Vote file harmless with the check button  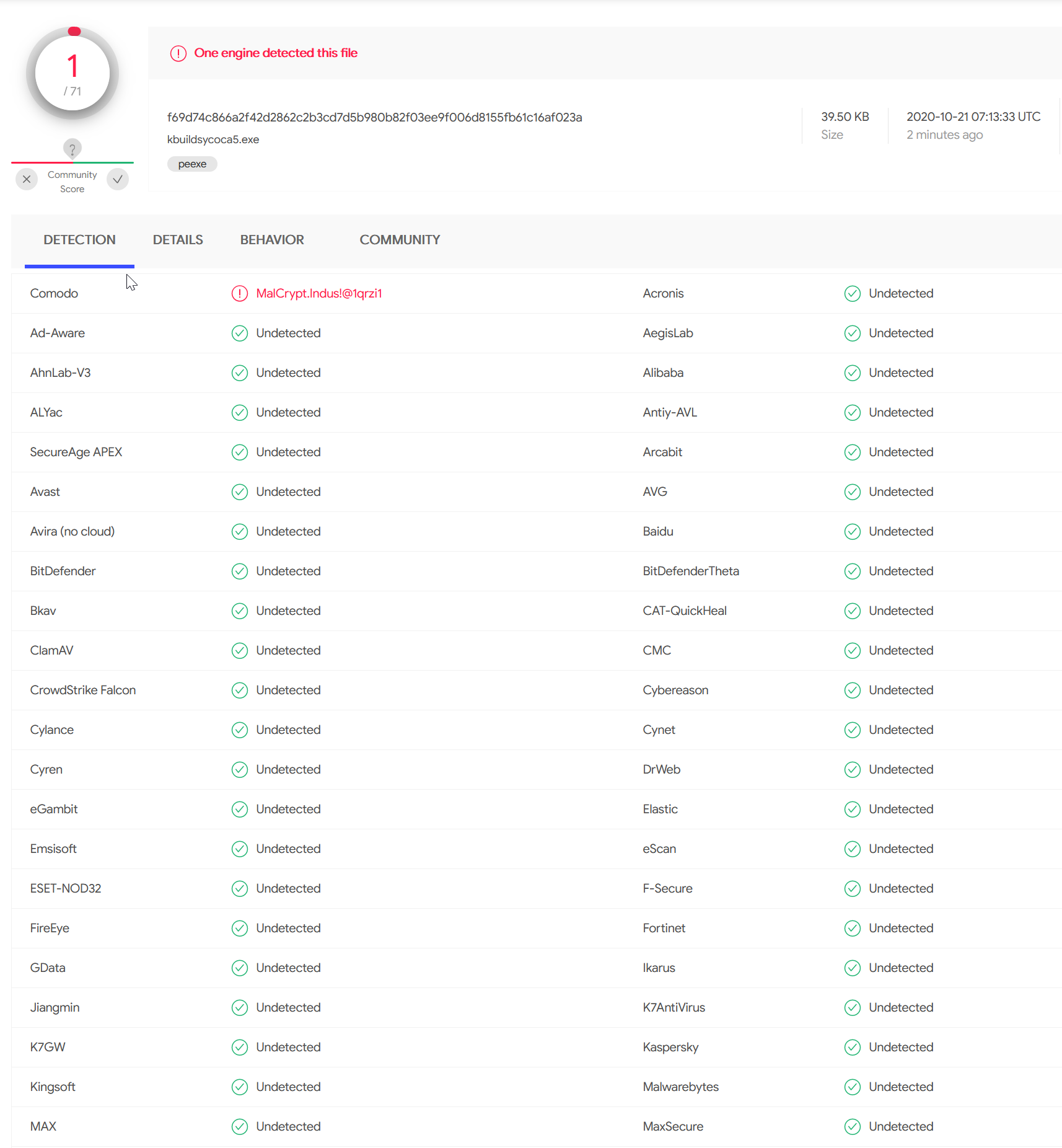coord(118,179)
